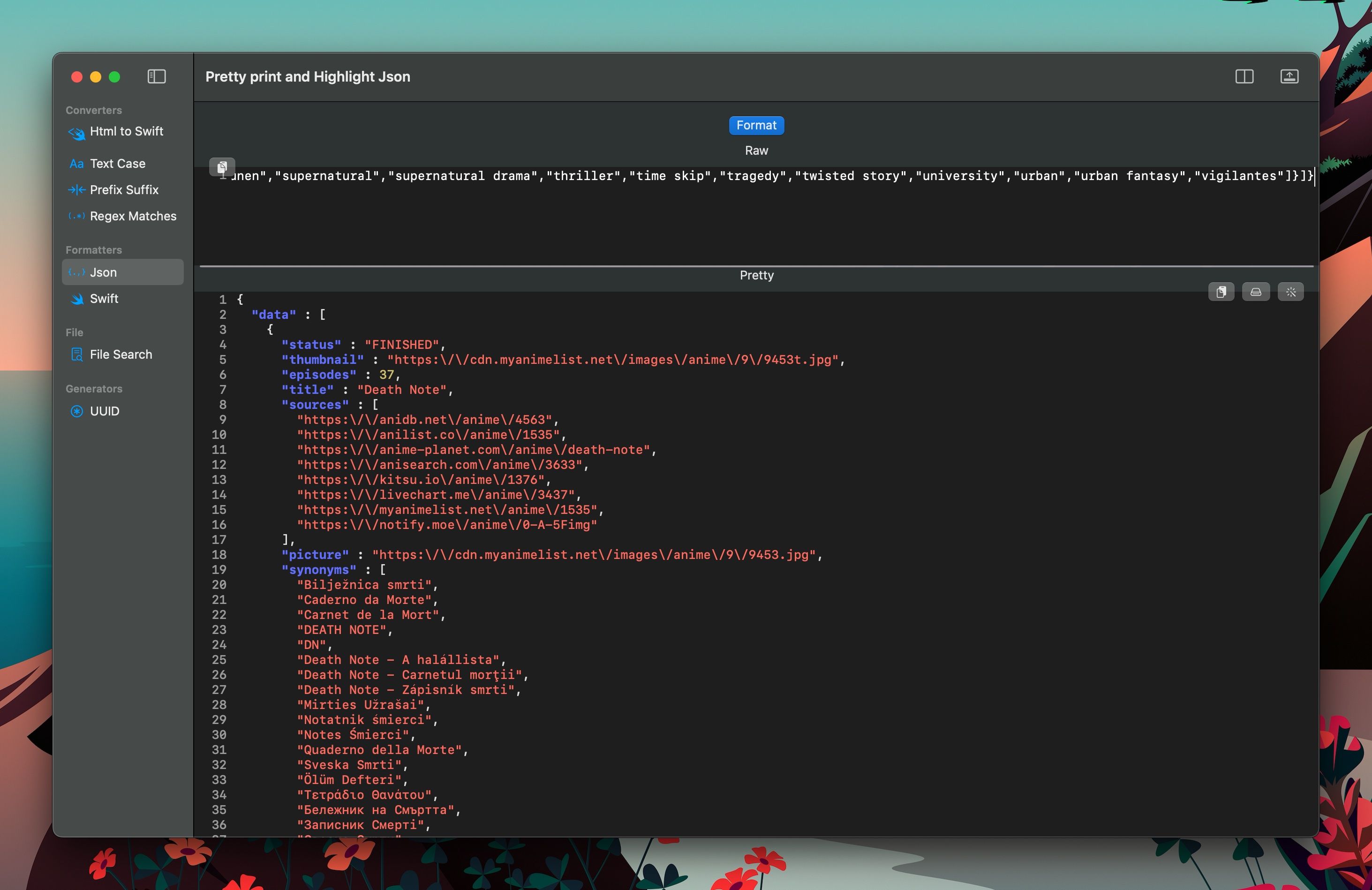Click "Death Note - Zápisník smrti" synonym
Viewport: 1372px width, 890px height.
(405, 689)
